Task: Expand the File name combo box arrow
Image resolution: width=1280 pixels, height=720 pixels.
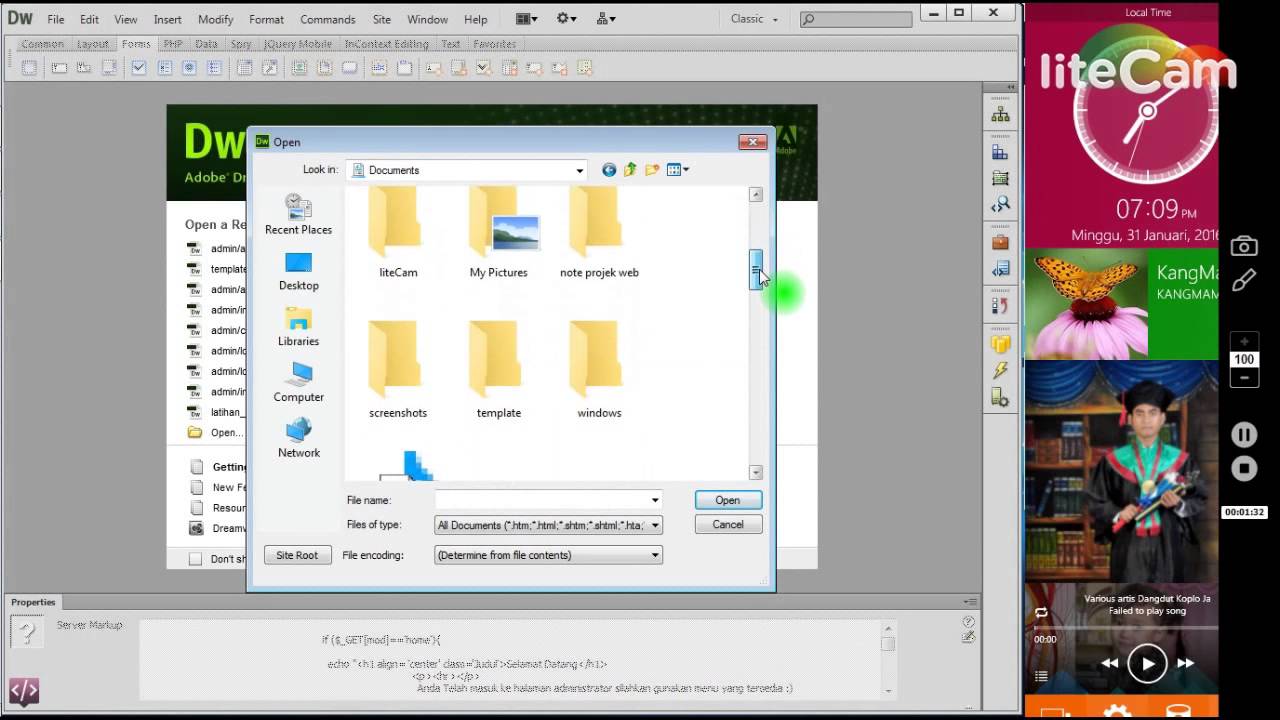Action: (x=655, y=500)
